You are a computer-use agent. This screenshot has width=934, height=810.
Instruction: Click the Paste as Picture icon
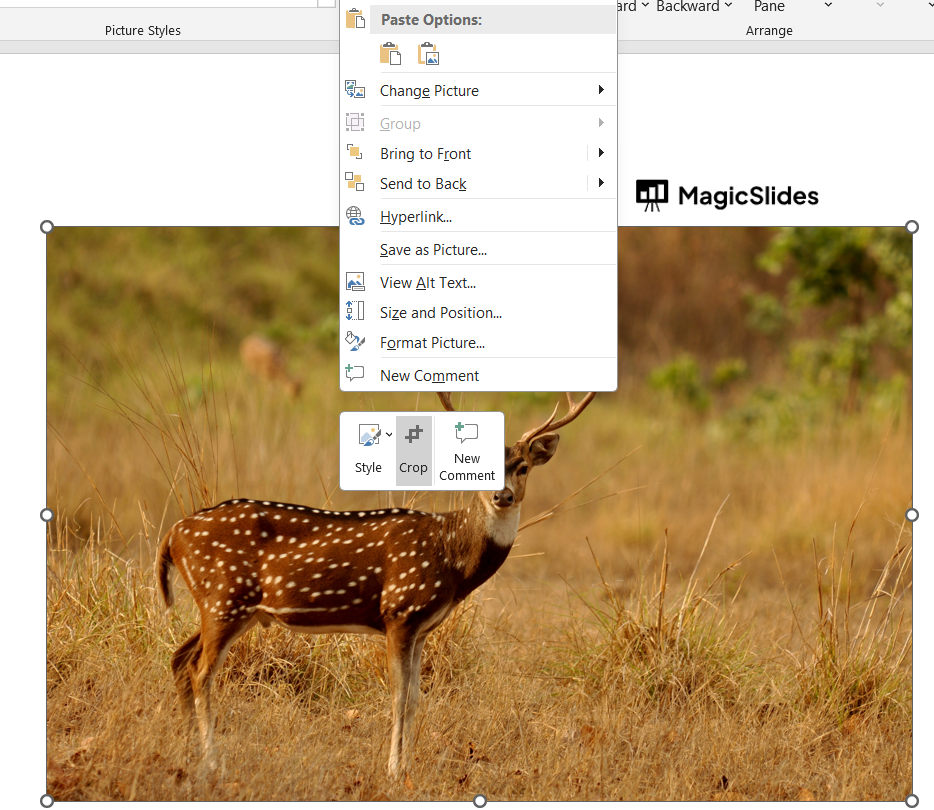429,54
